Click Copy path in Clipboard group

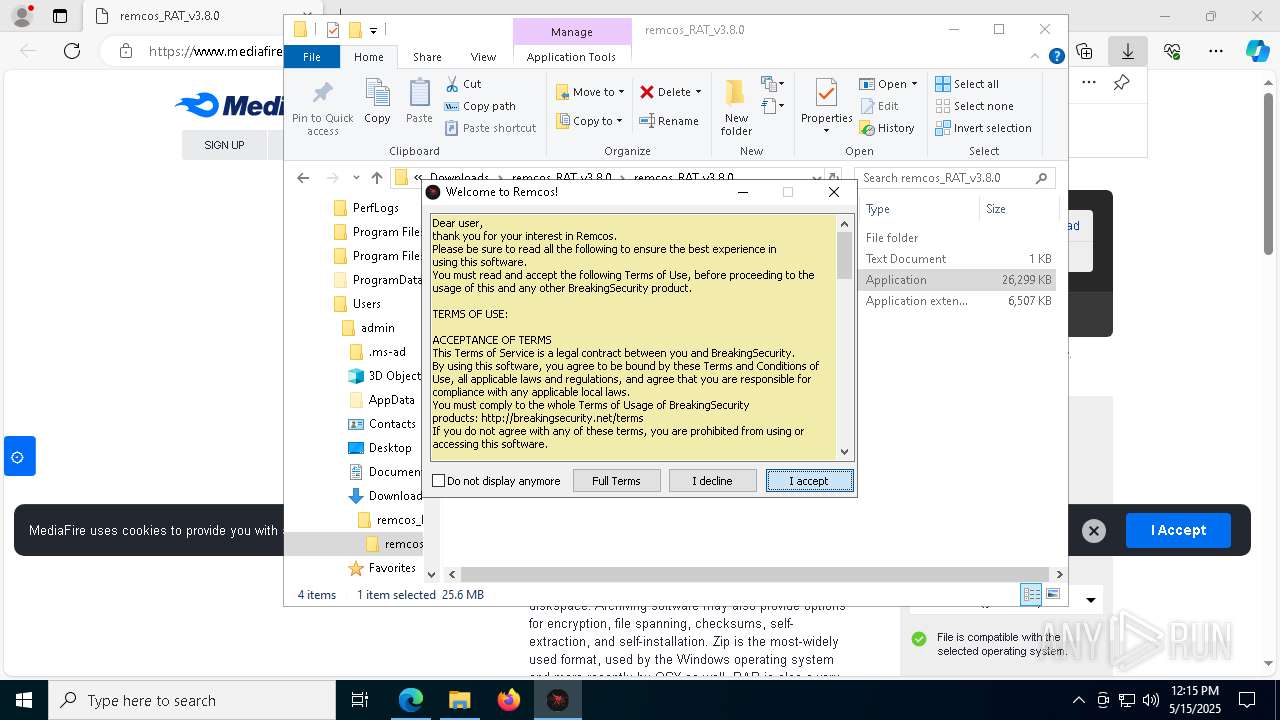coord(480,106)
